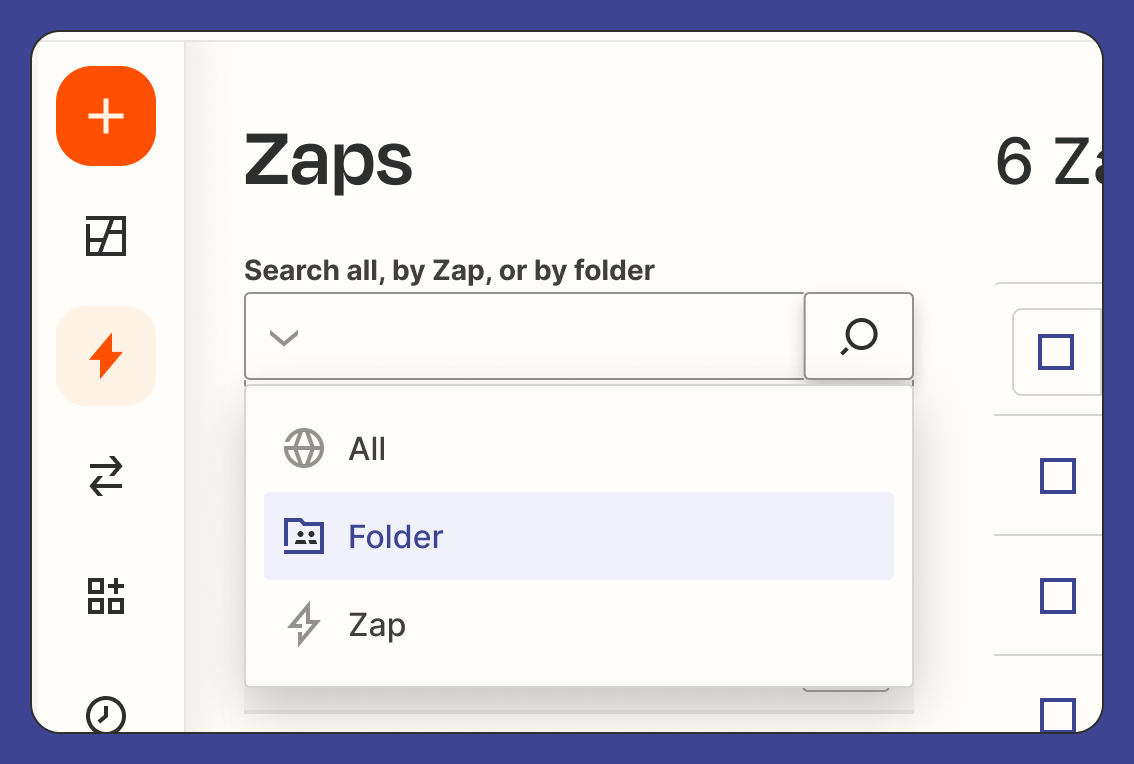Check the second Zap row checkbox
The width and height of the screenshot is (1134, 764).
[x=1057, y=595]
